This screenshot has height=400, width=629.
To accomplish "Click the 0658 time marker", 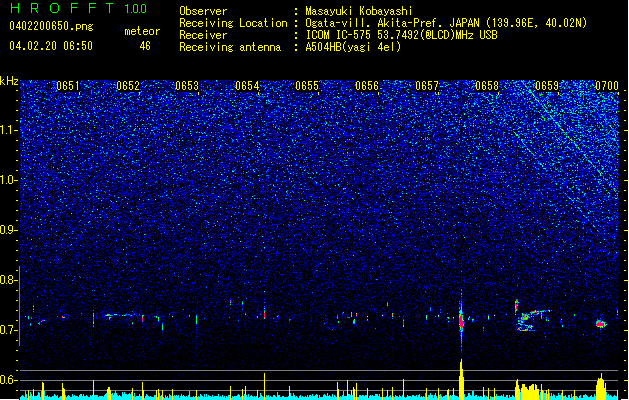I will pyautogui.click(x=487, y=86).
